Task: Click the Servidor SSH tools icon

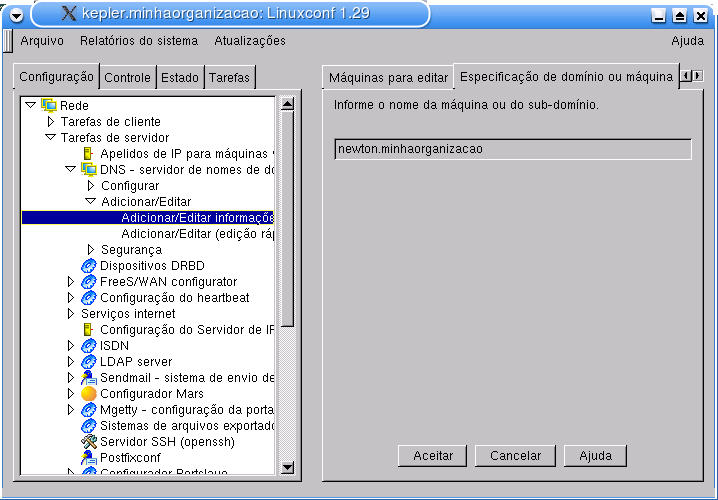Action: tap(88, 442)
